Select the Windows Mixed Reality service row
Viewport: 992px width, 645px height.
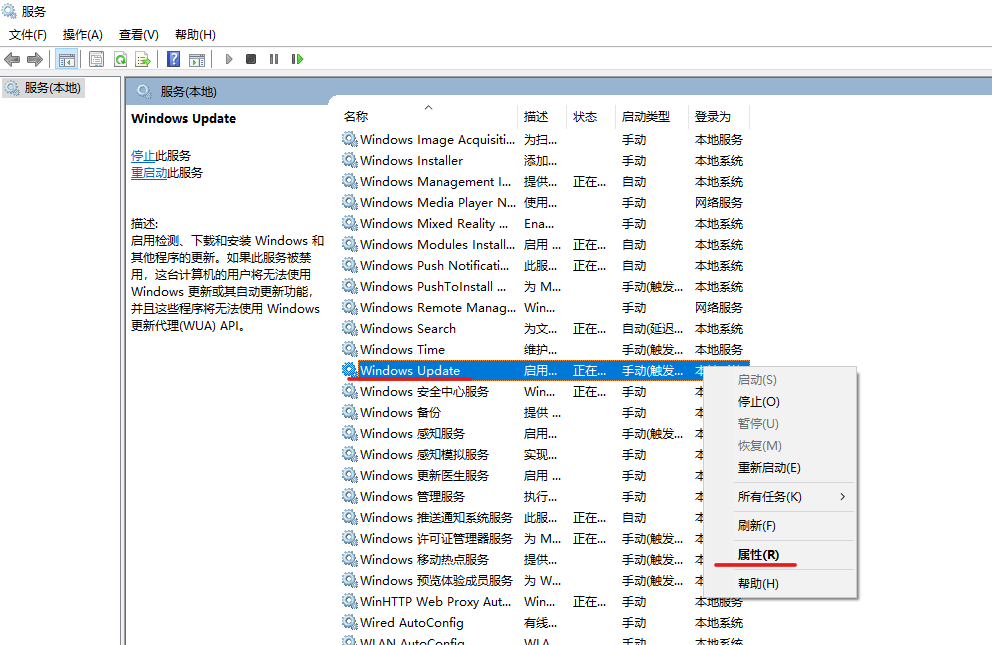coord(545,223)
